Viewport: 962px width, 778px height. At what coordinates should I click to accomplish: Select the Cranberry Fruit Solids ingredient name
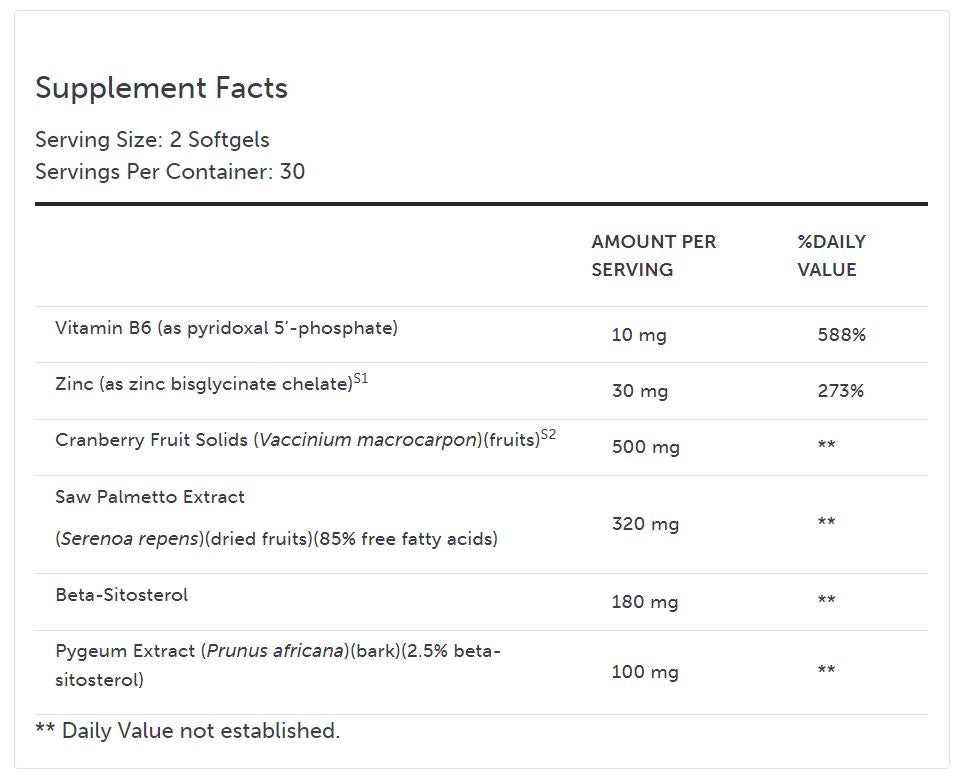click(297, 440)
